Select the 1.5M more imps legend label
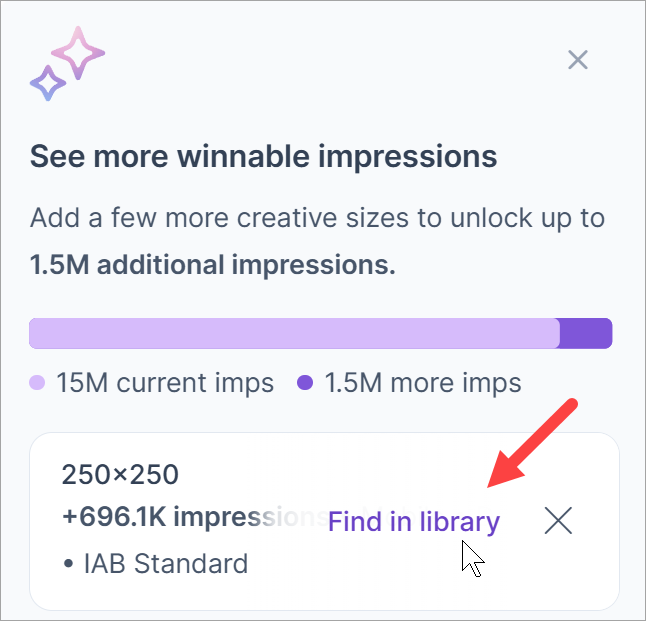This screenshot has height=621, width=646. point(423,383)
